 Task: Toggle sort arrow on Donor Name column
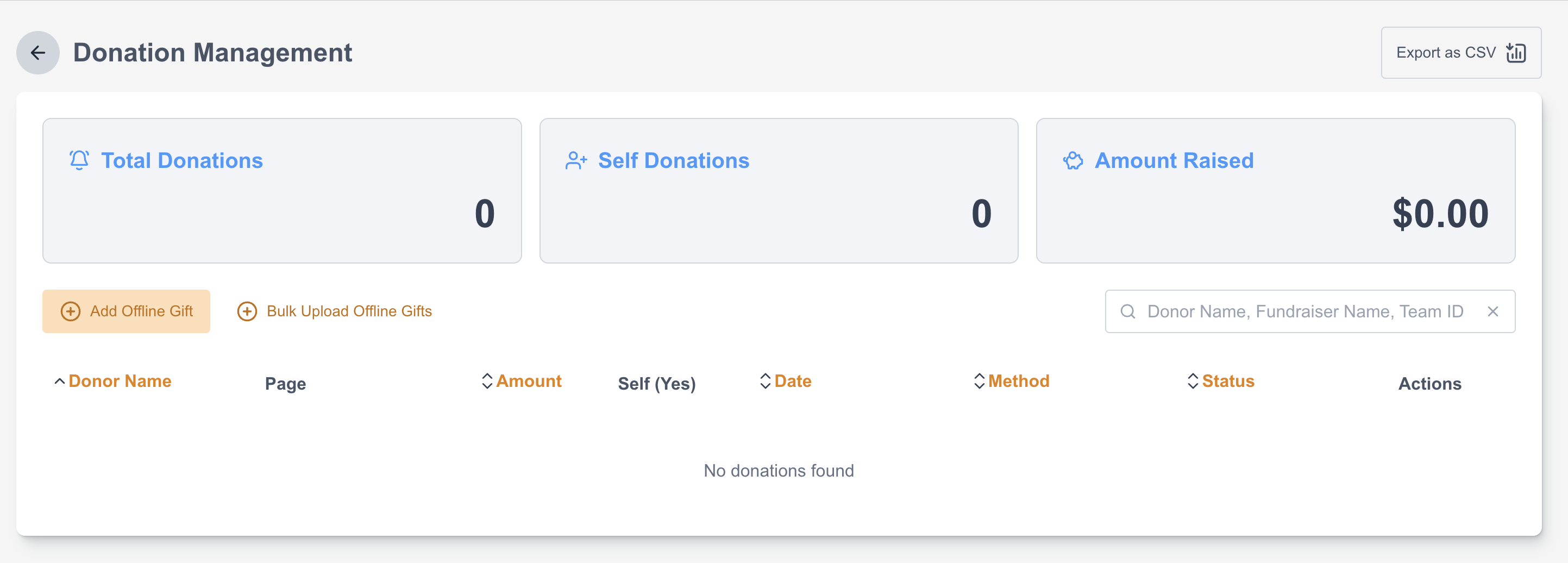click(x=60, y=381)
